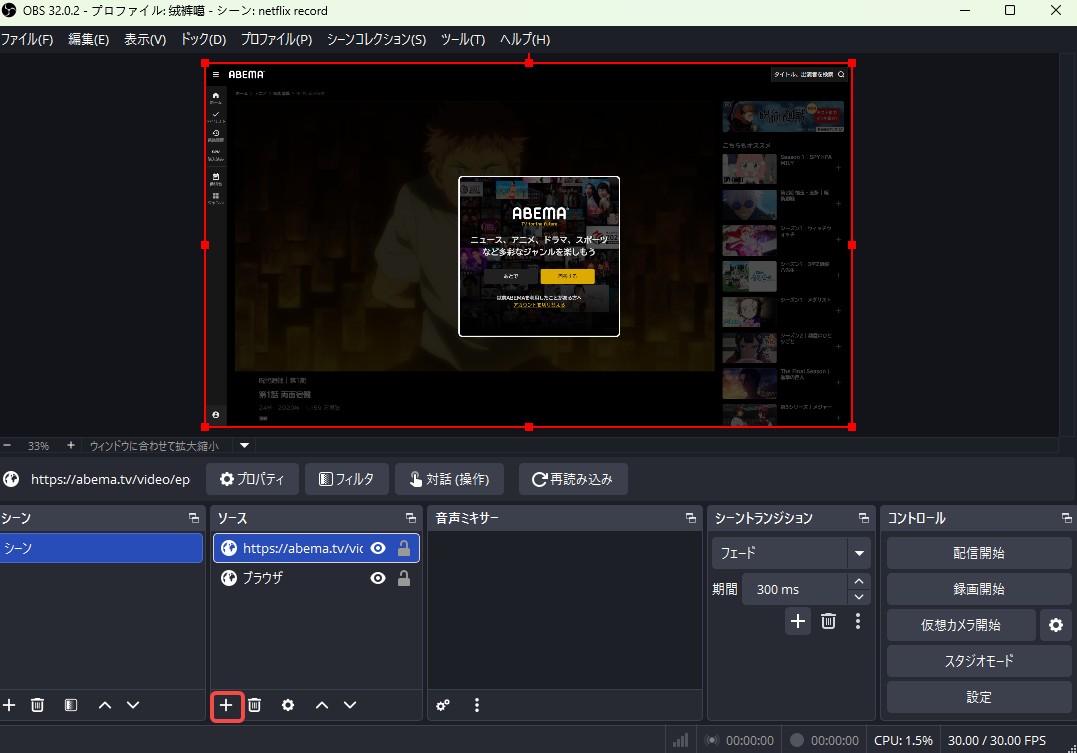Open transition options with three-dot menu
The width and height of the screenshot is (1077, 753).
857,621
